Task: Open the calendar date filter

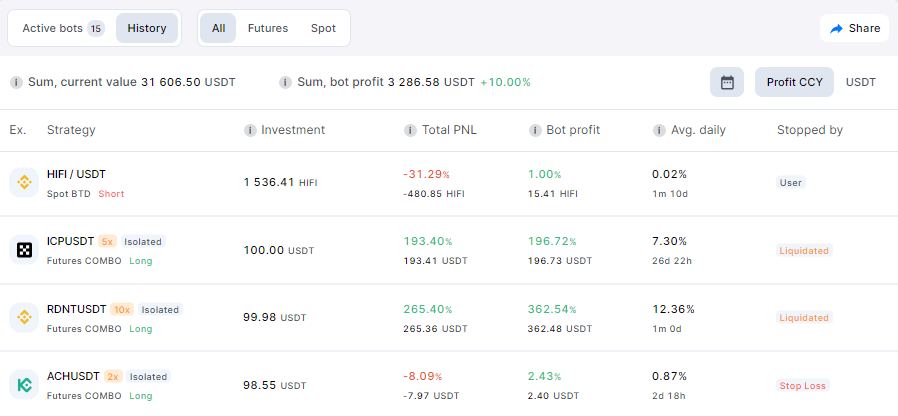Action: point(727,82)
